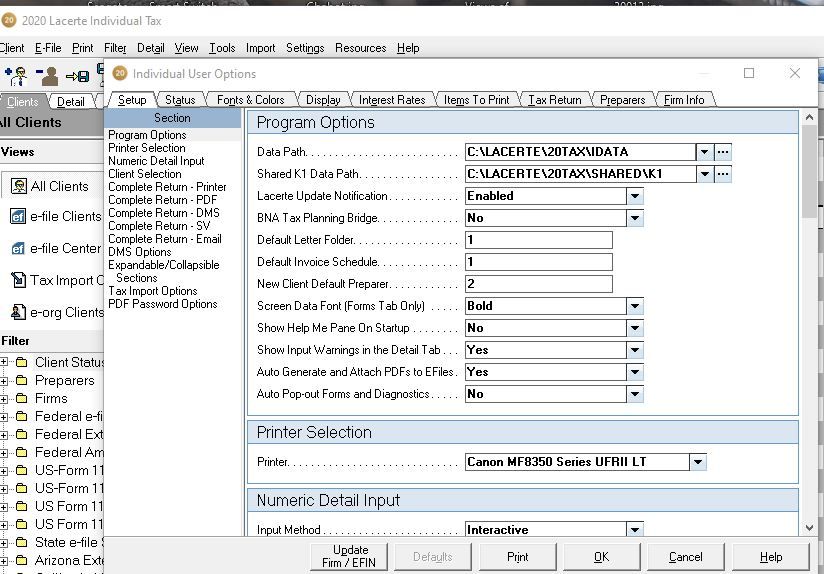The height and width of the screenshot is (574, 824).
Task: Switch to the Tax Return tab
Action: click(555, 100)
